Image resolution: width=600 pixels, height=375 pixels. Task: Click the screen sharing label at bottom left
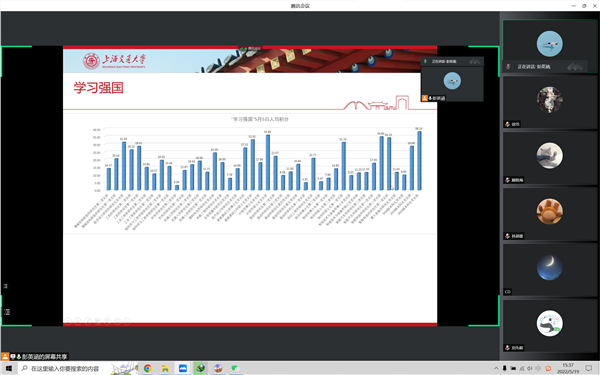pos(44,357)
